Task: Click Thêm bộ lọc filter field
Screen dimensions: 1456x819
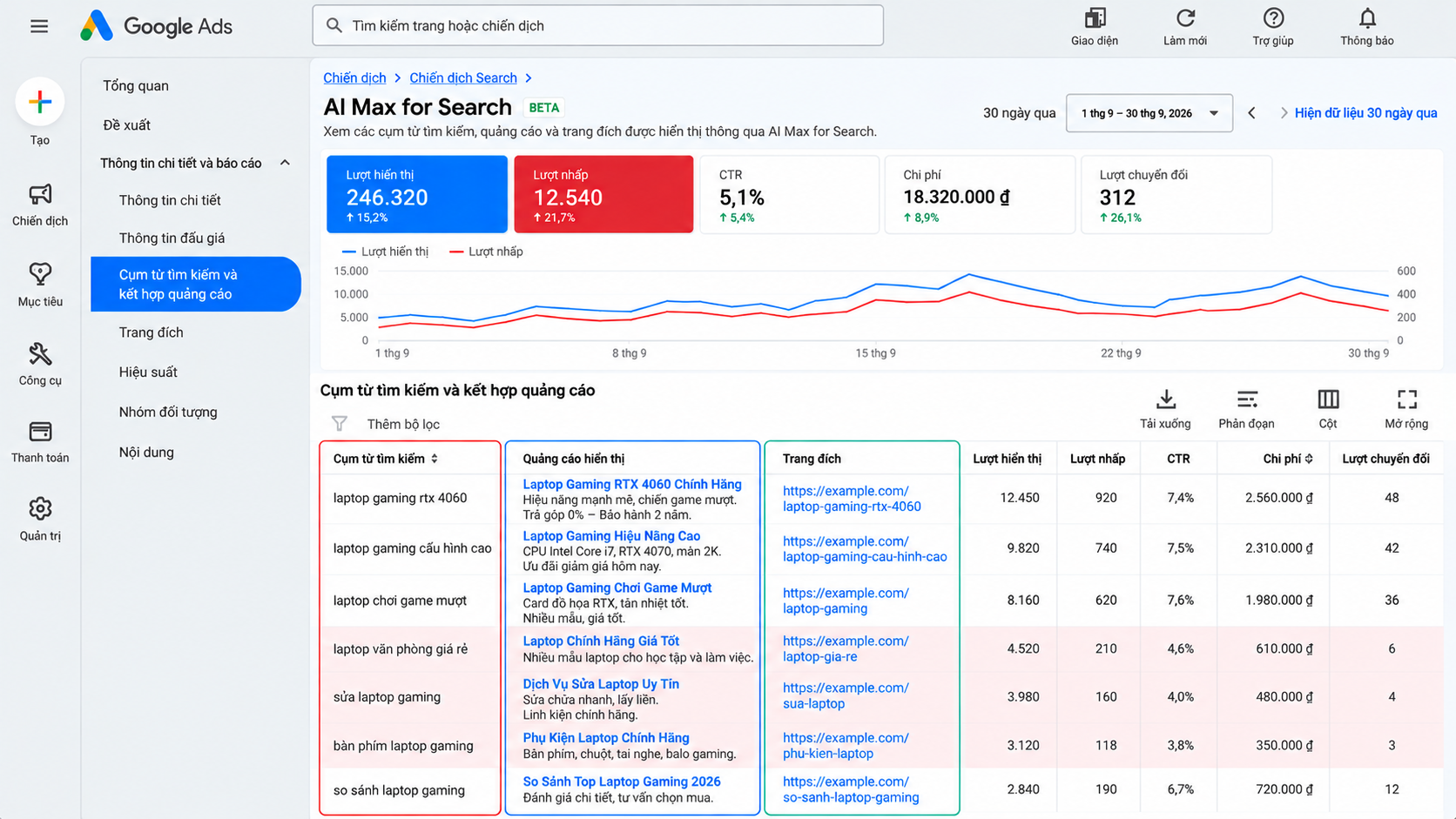Action: (403, 424)
